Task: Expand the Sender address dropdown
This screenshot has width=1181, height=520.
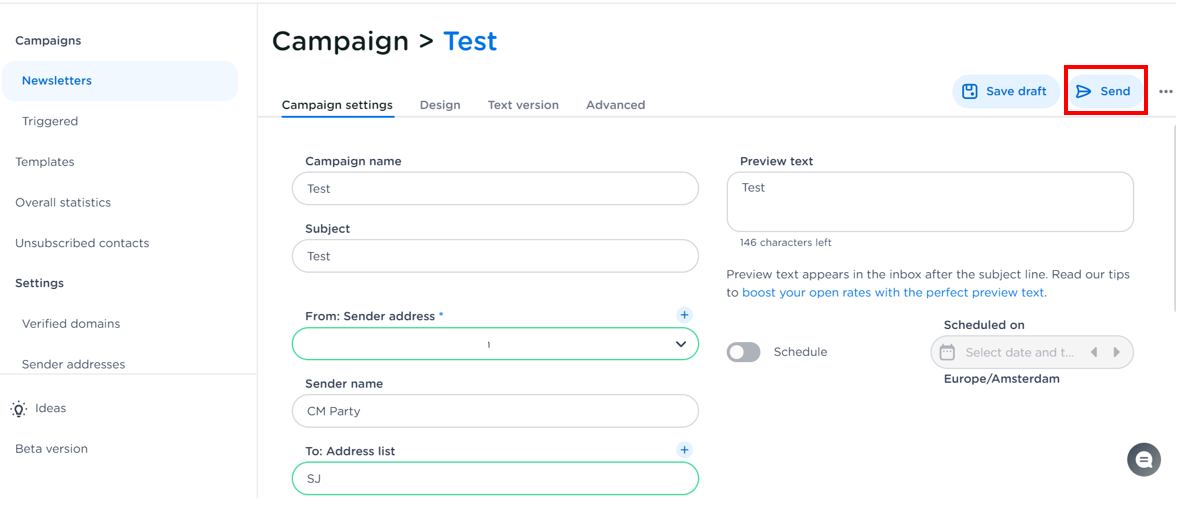Action: [680, 344]
